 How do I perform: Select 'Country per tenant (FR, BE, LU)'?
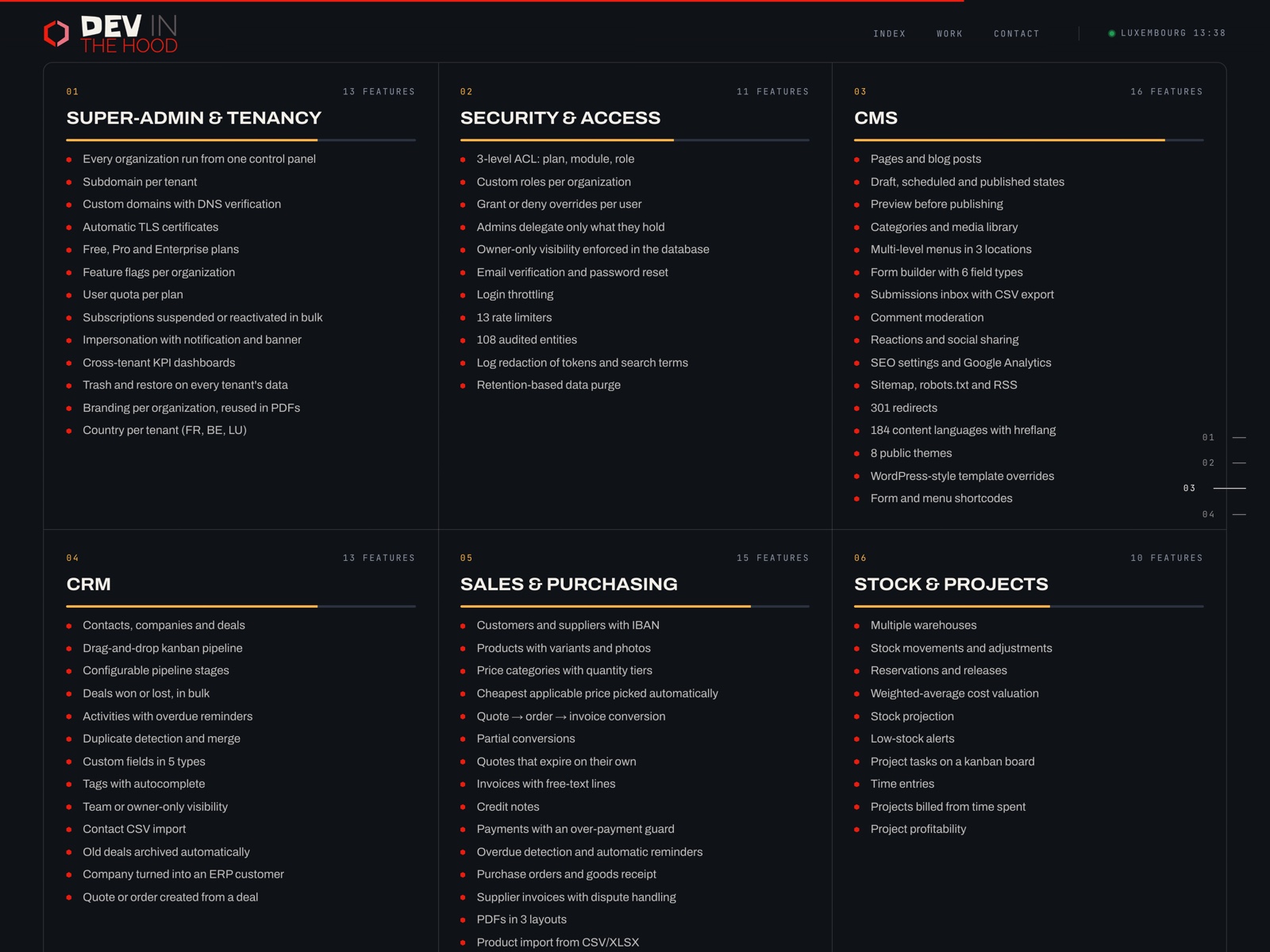(x=164, y=430)
